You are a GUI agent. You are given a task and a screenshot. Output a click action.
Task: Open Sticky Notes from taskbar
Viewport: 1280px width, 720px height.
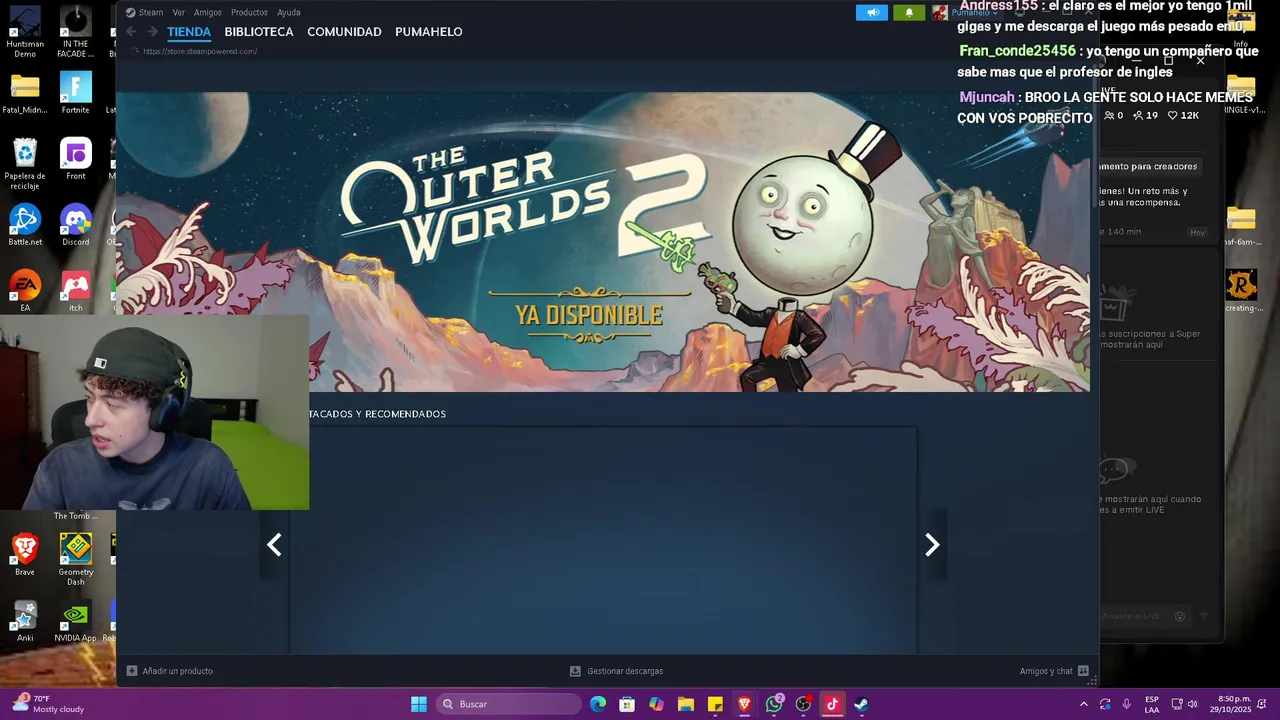[715, 704]
